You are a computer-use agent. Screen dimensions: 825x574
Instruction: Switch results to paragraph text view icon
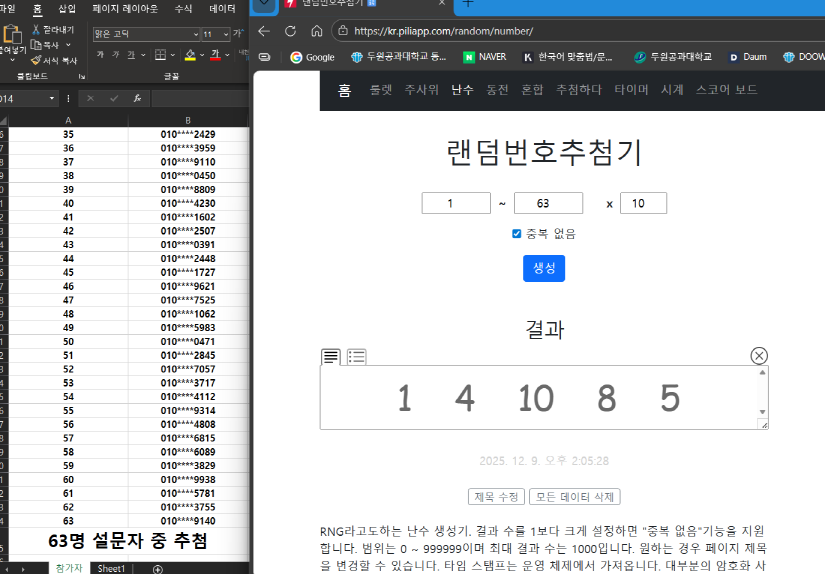(x=331, y=356)
